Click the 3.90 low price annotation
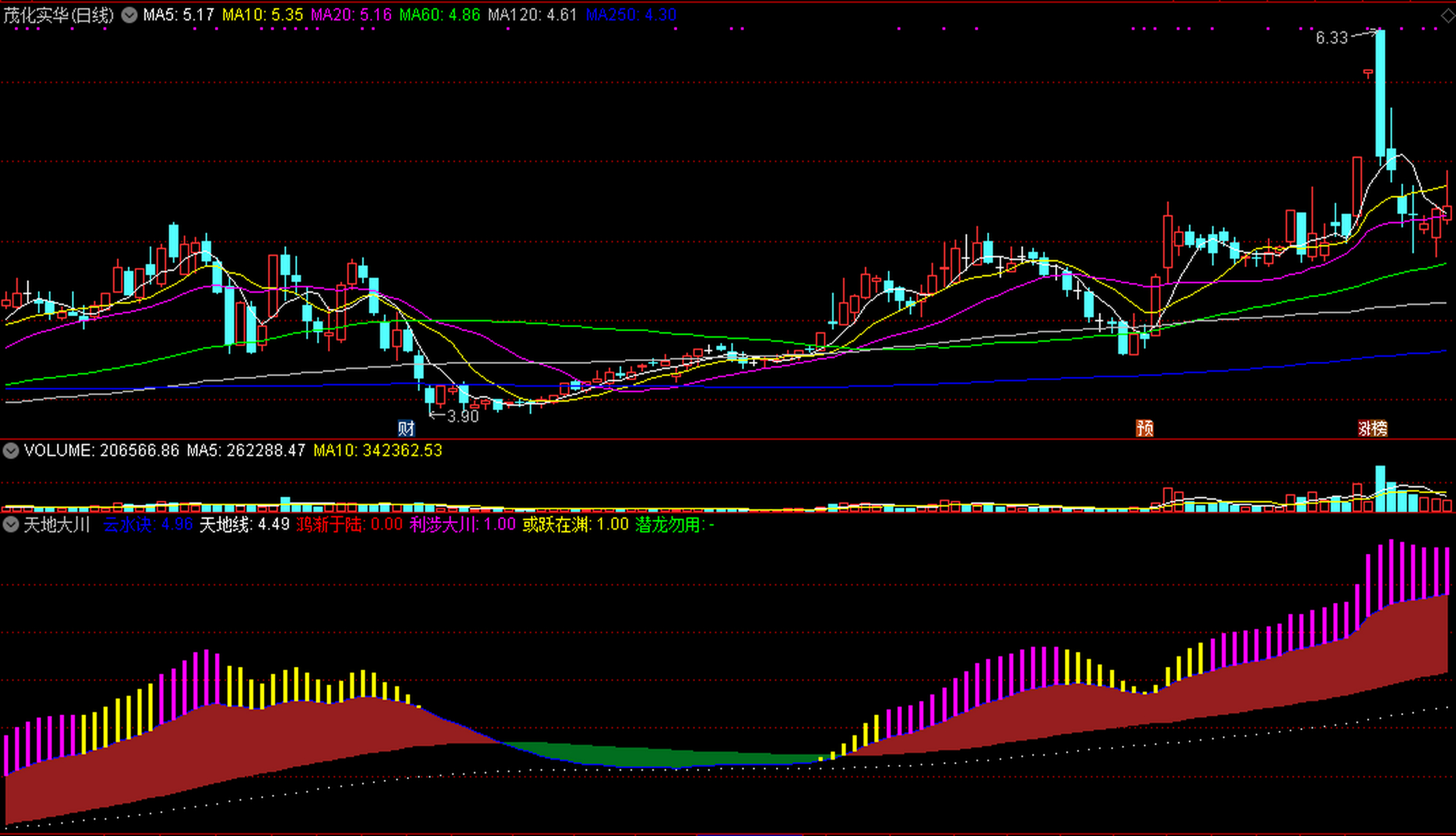The image size is (1456, 836). (463, 416)
